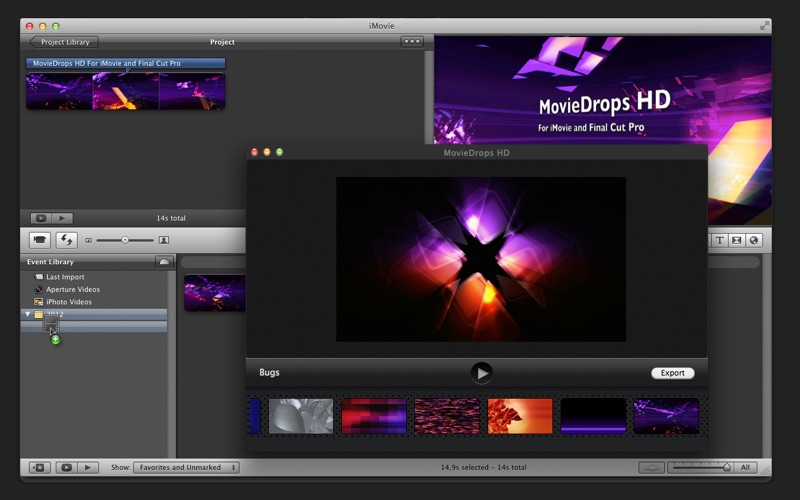Screen dimensions: 800x500
Task: Go back to Project Library
Action: point(64,42)
